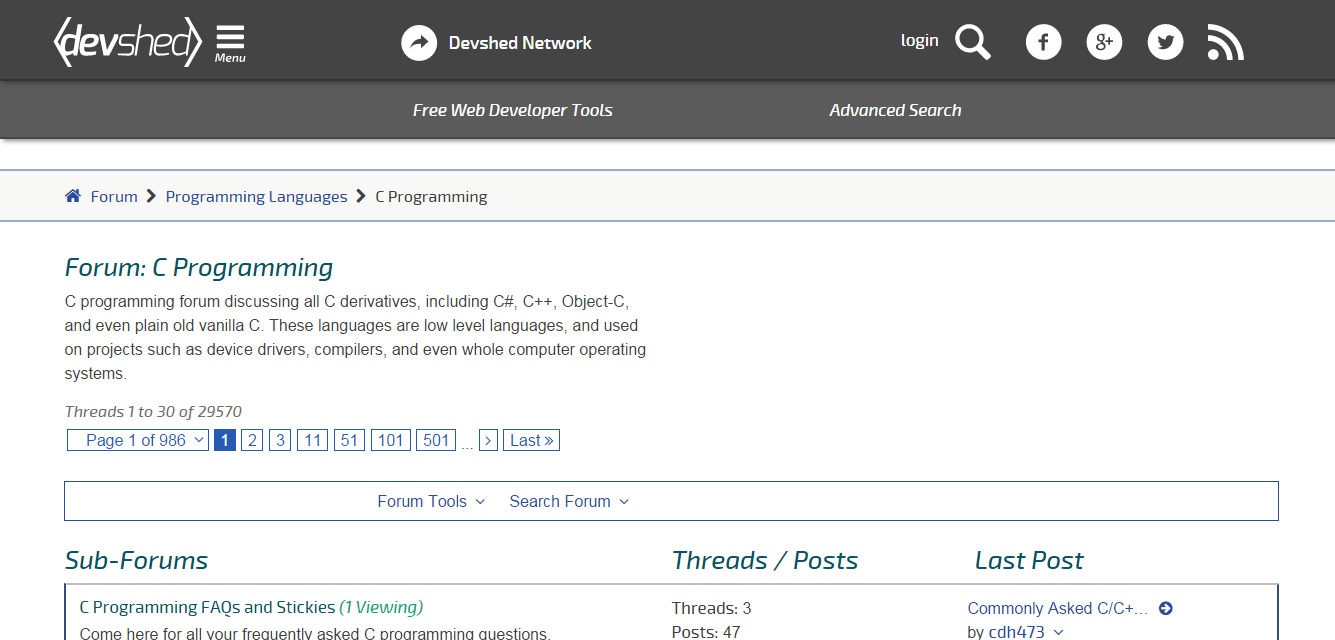Jump to page 101
Image resolution: width=1335 pixels, height=640 pixels.
[x=391, y=440]
